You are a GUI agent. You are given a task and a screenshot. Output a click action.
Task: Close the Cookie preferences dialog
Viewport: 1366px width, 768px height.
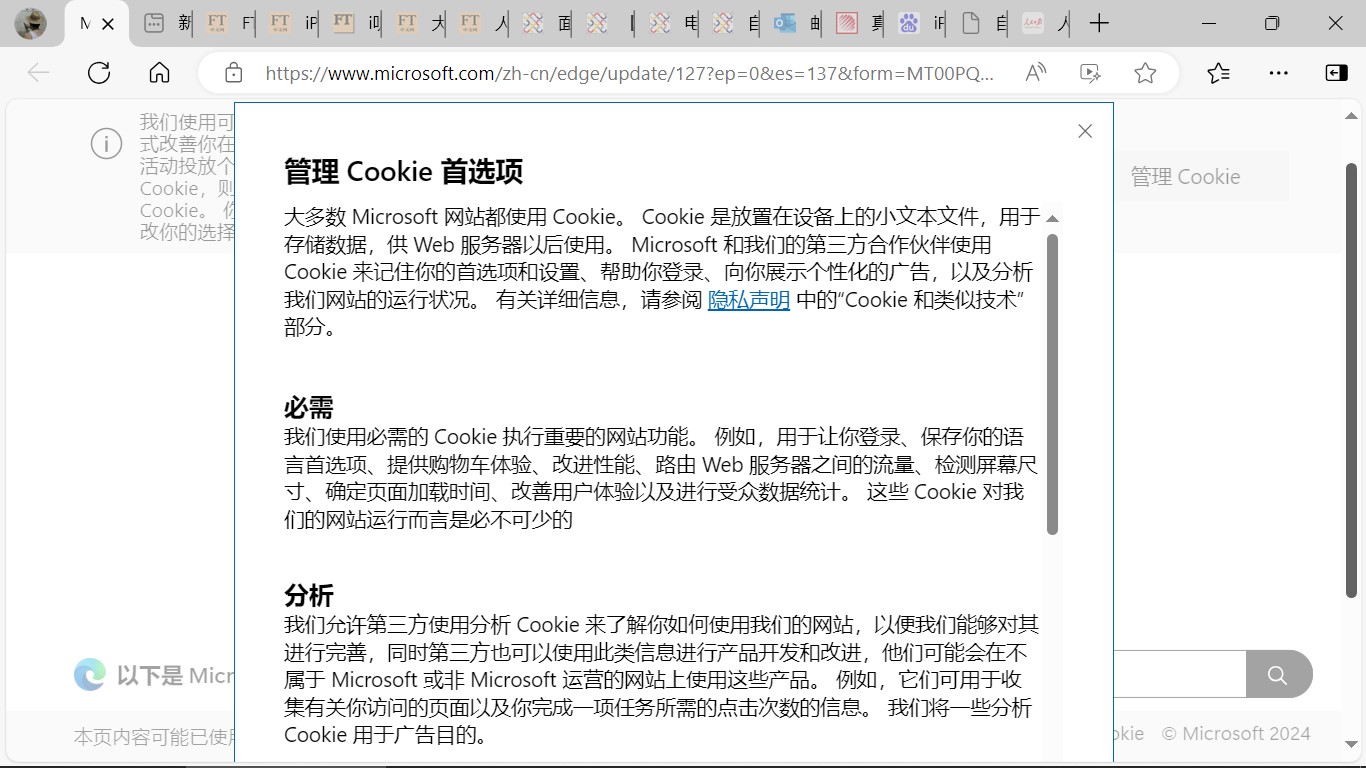pos(1085,131)
